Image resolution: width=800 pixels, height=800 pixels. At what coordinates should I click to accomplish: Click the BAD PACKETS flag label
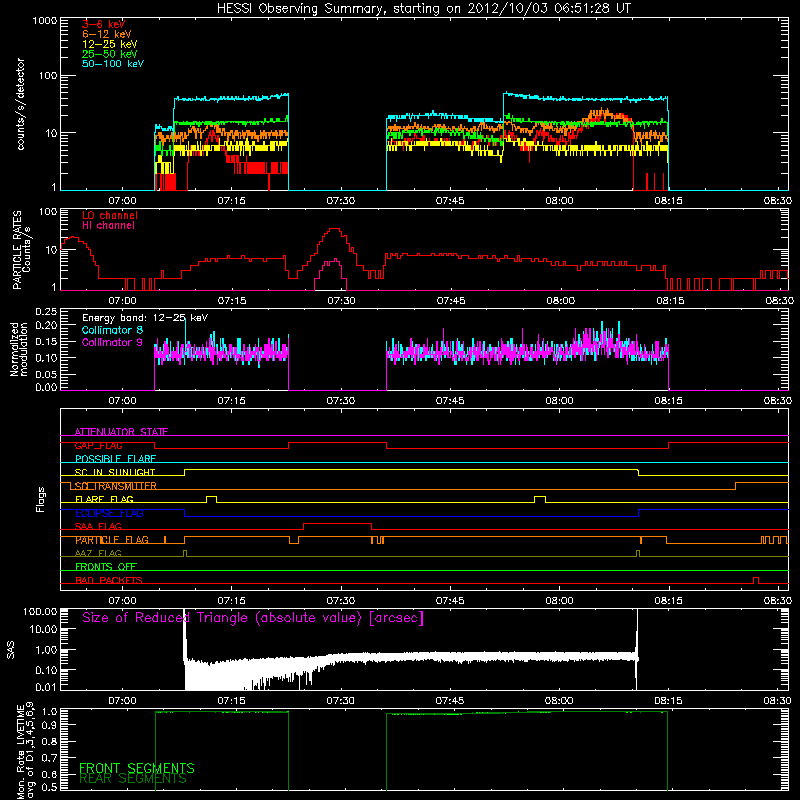[x=109, y=580]
